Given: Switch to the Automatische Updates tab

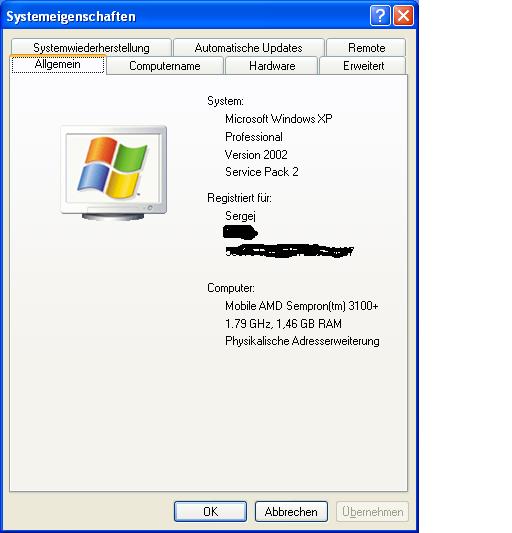Looking at the screenshot, I should (249, 48).
